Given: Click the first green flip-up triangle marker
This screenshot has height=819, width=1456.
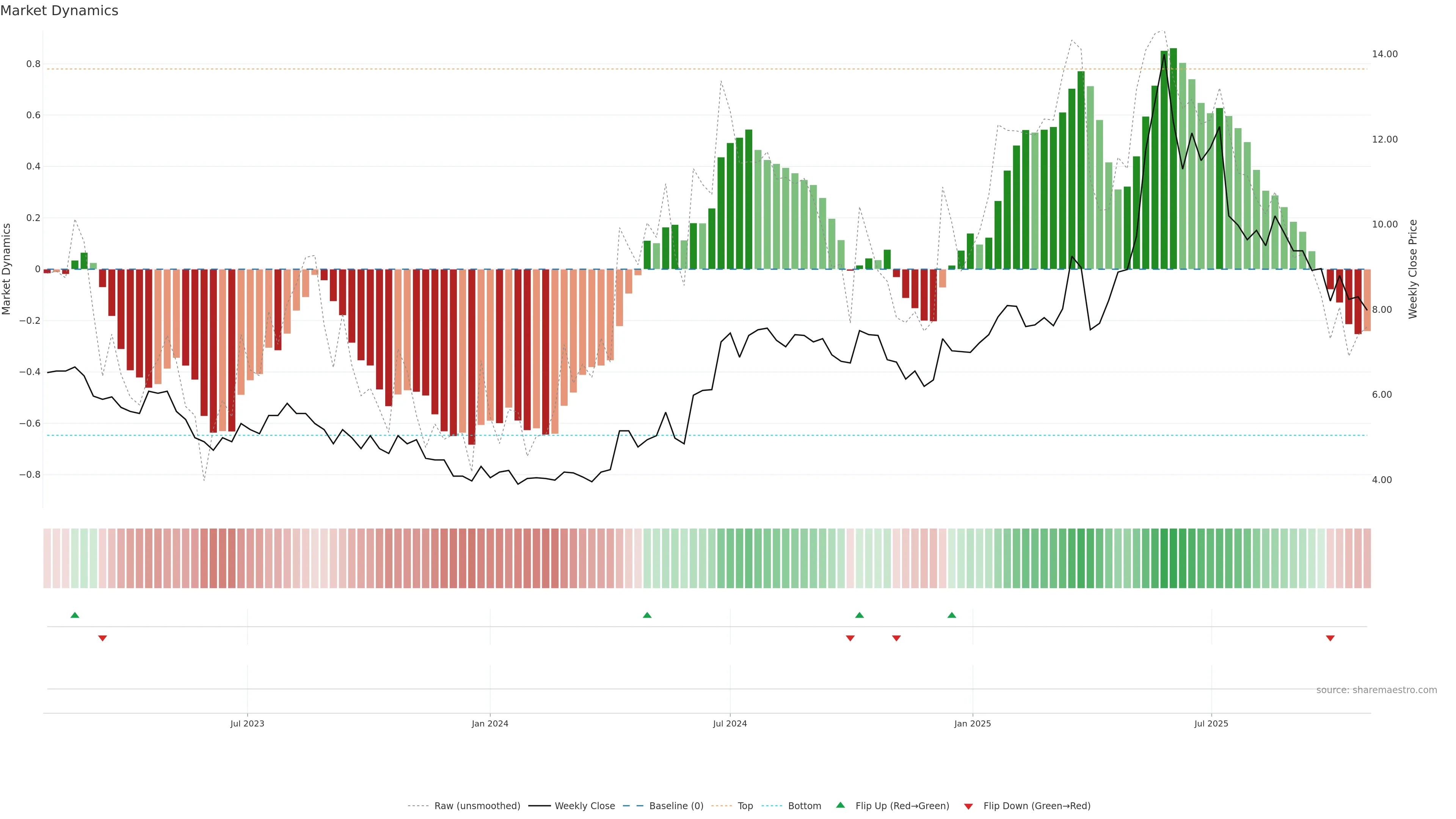Looking at the screenshot, I should (x=75, y=615).
